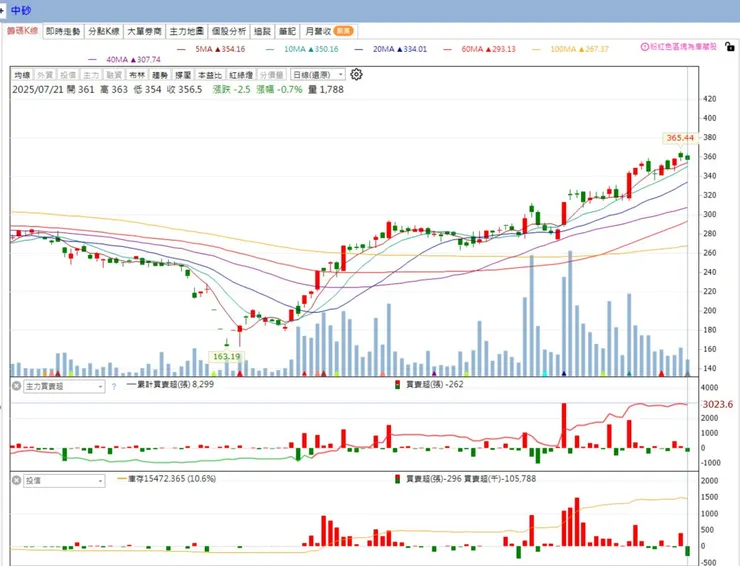Open the 大單券商 tab
740x566 pixels.
point(144,31)
